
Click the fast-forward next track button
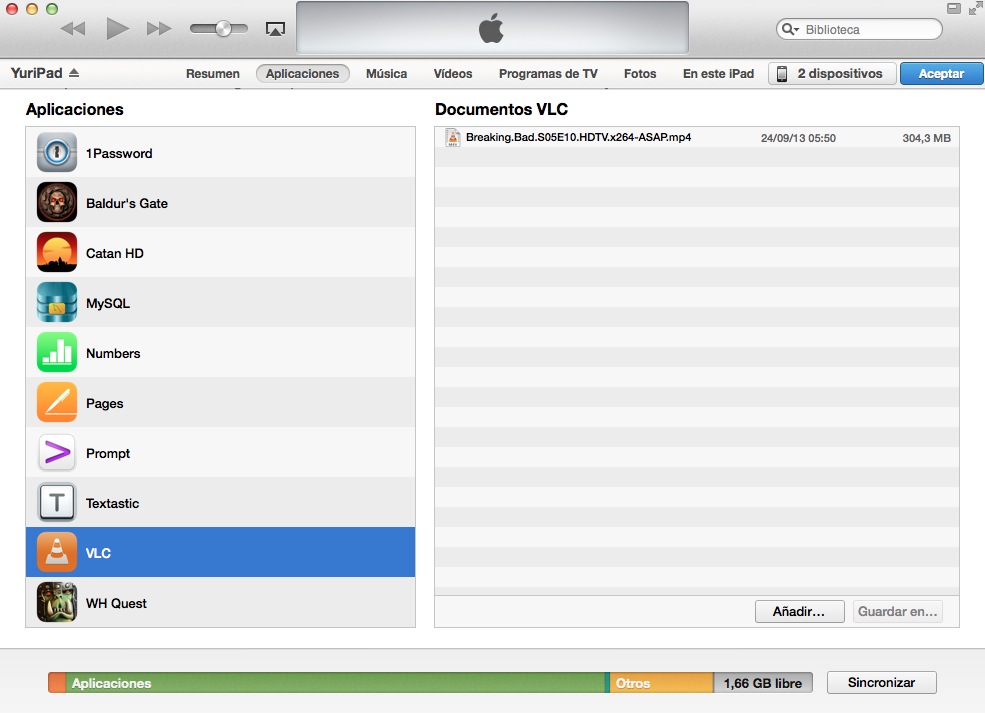(159, 29)
